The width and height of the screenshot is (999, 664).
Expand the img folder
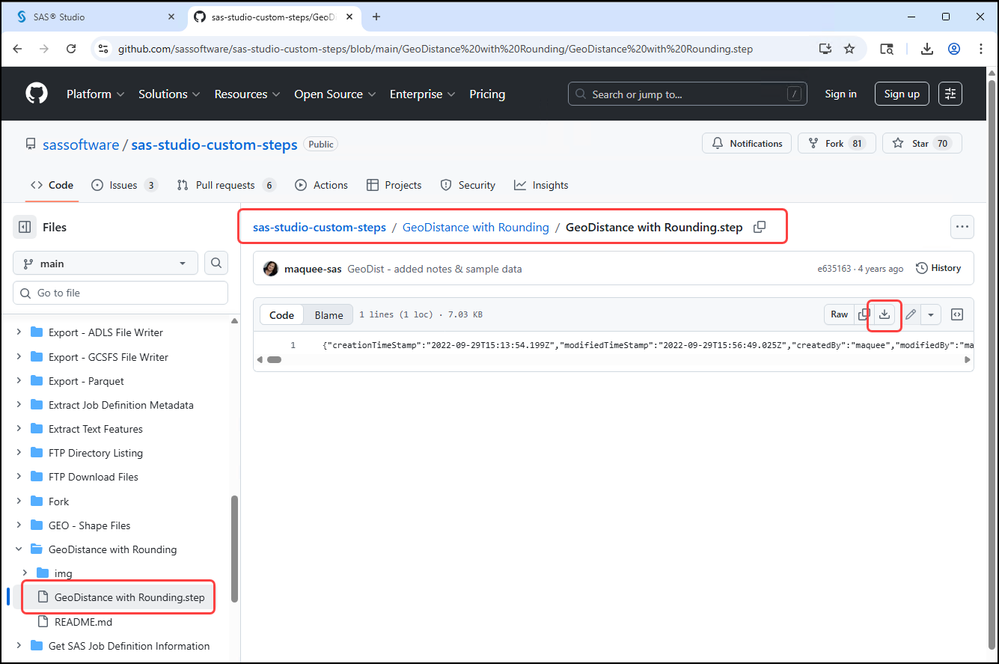click(x=25, y=573)
